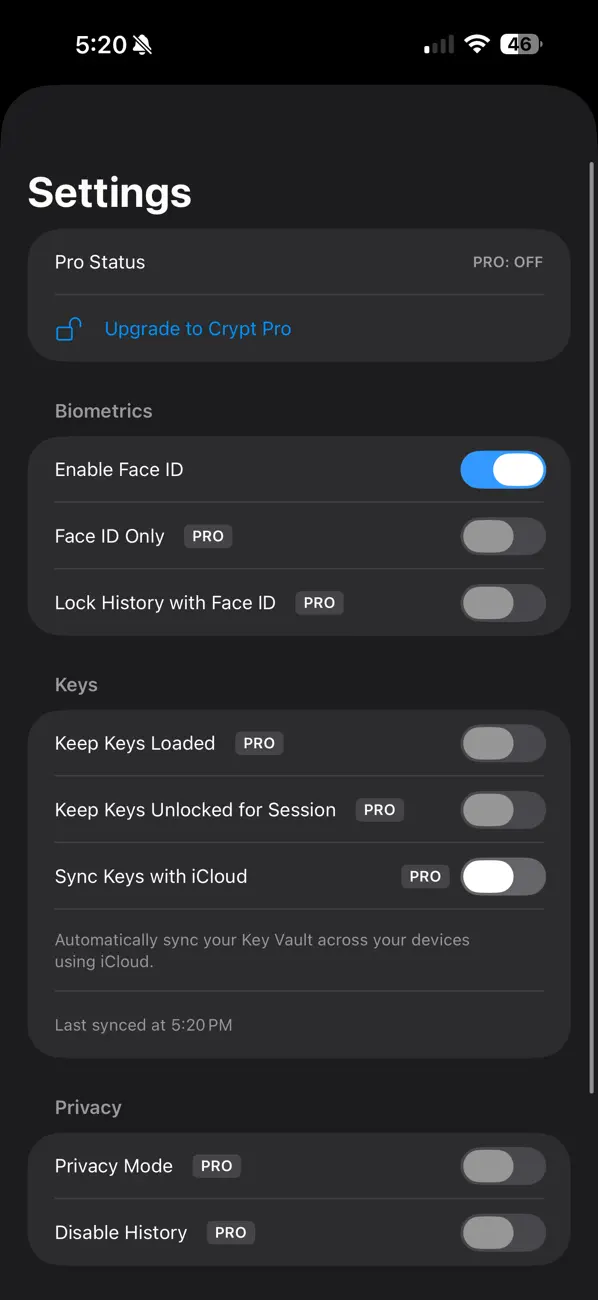Select the Pro Status row
This screenshot has width=598, height=1300.
coord(299,262)
